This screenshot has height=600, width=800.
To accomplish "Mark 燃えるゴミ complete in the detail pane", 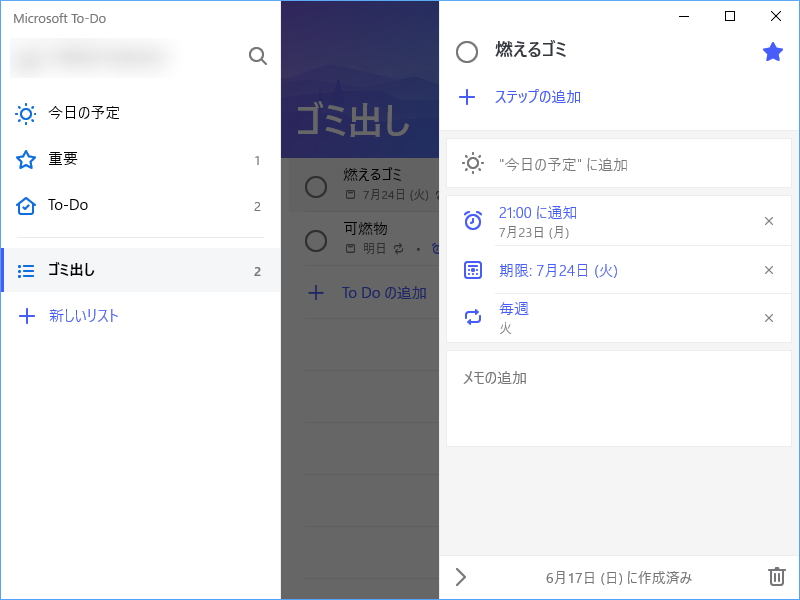I will pos(467,49).
